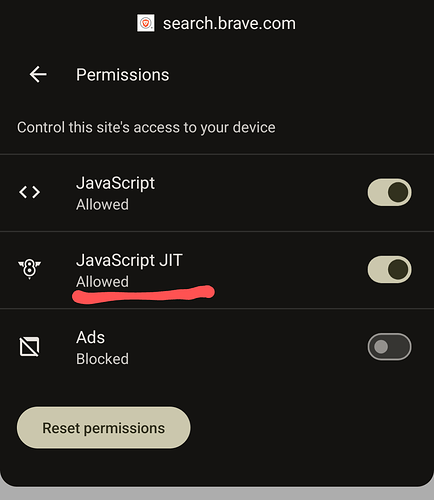
Task: Tap the JavaScript angle-brackets code icon
Action: [x=29, y=192]
